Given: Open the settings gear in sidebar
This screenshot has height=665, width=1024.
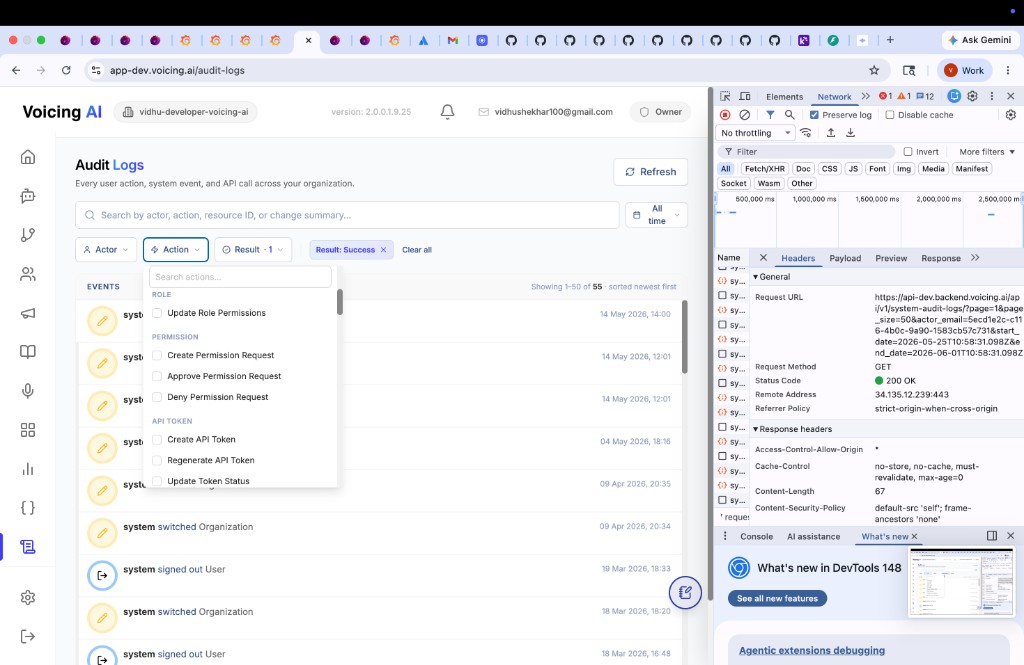Looking at the screenshot, I should 27,597.
